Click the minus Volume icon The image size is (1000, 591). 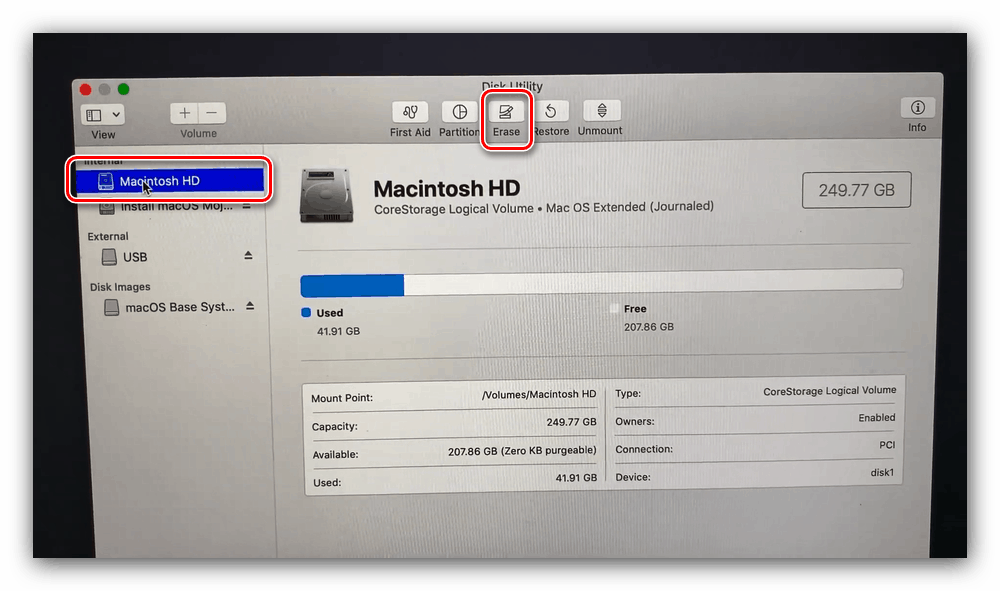coord(211,112)
